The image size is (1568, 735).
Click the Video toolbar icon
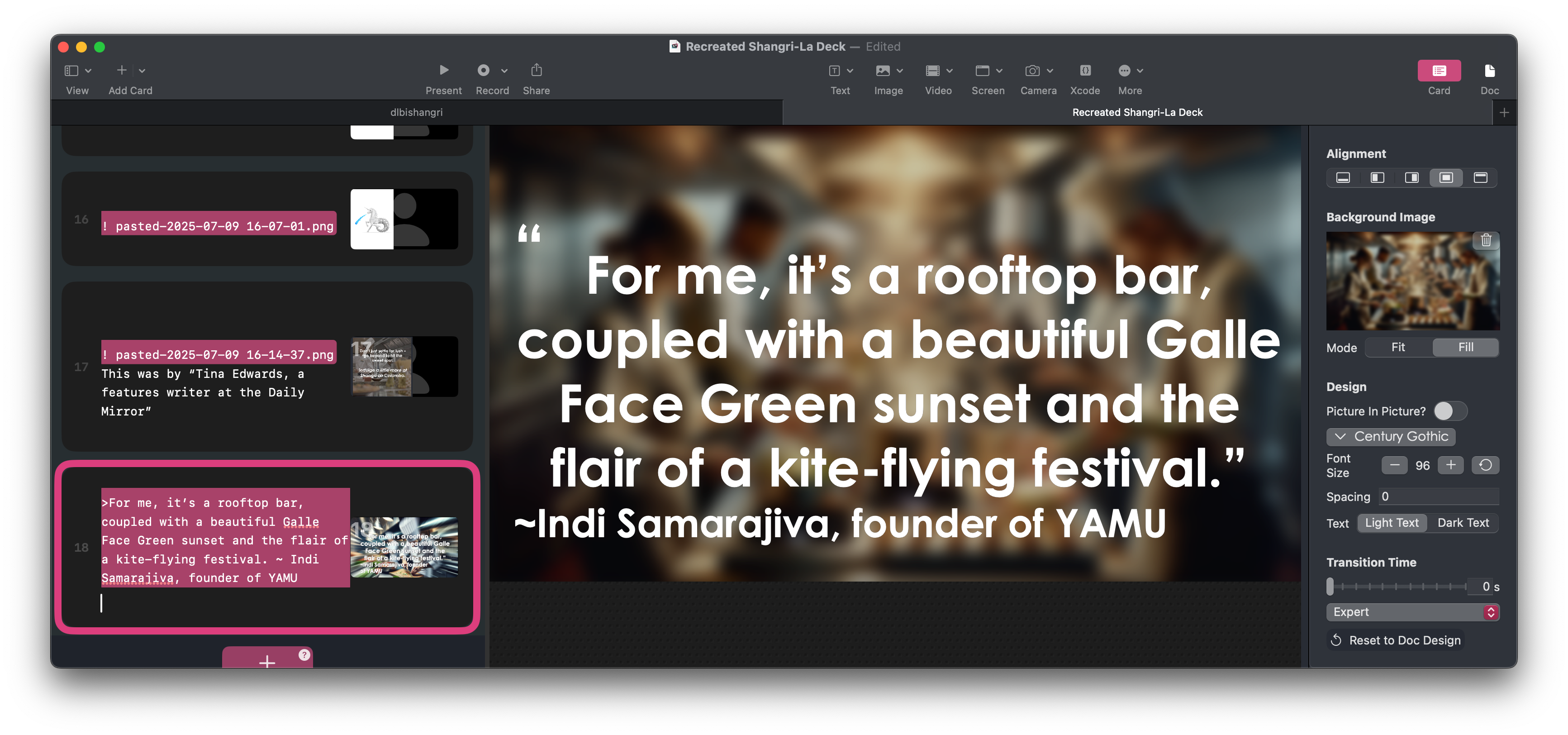point(932,71)
